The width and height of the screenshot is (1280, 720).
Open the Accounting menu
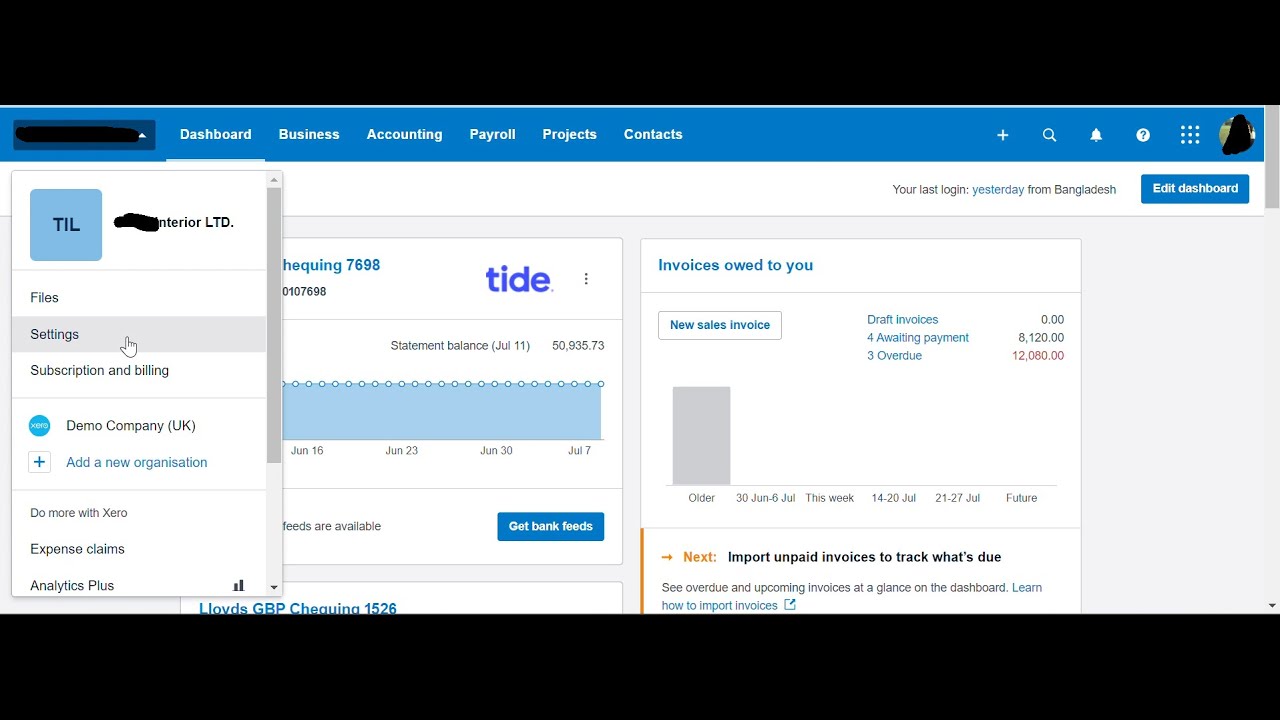[x=404, y=134]
